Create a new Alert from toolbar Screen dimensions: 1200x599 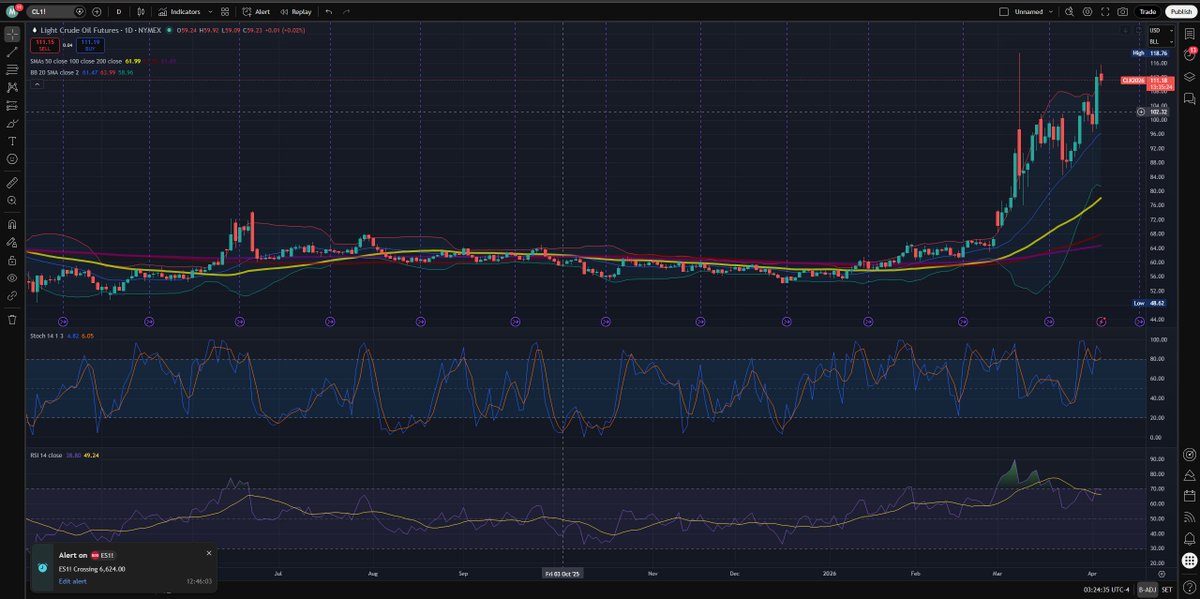255,12
